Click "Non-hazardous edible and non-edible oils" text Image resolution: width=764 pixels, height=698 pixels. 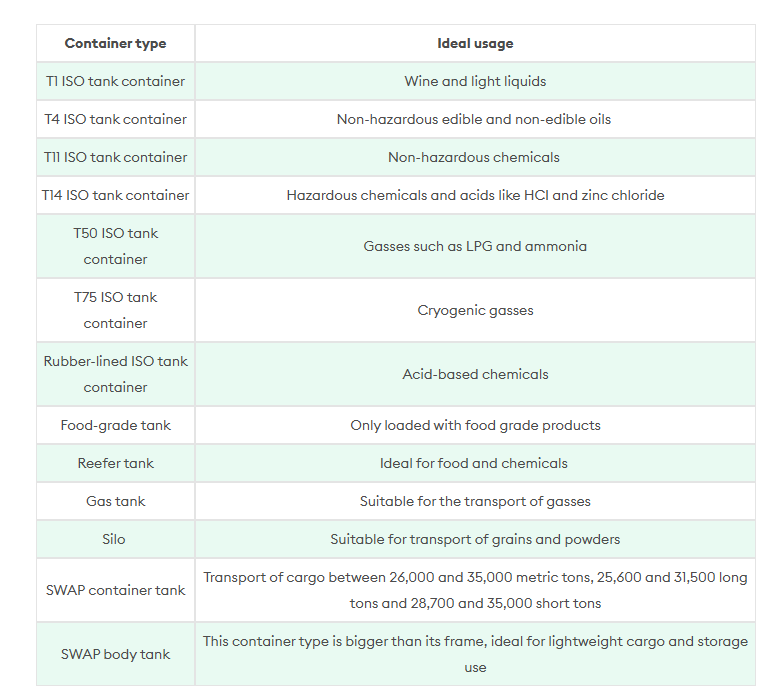474,119
